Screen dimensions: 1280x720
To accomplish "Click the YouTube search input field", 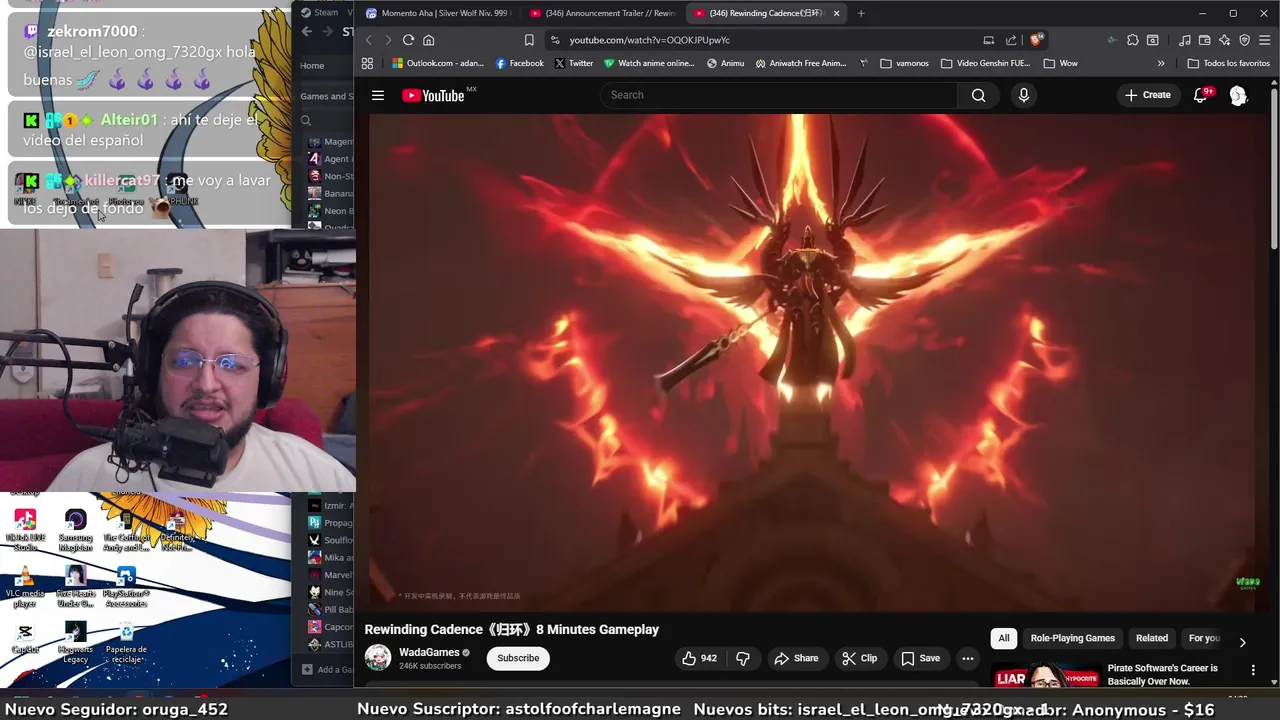I will click(779, 95).
